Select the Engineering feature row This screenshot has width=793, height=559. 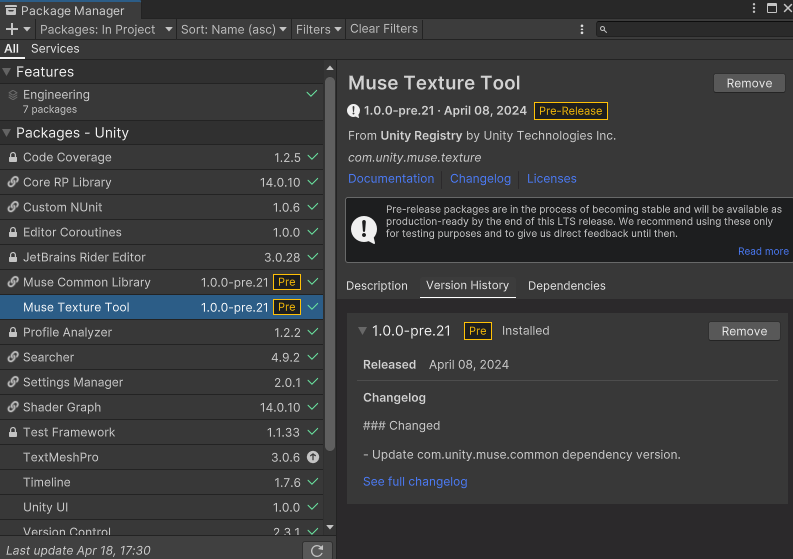[161, 101]
